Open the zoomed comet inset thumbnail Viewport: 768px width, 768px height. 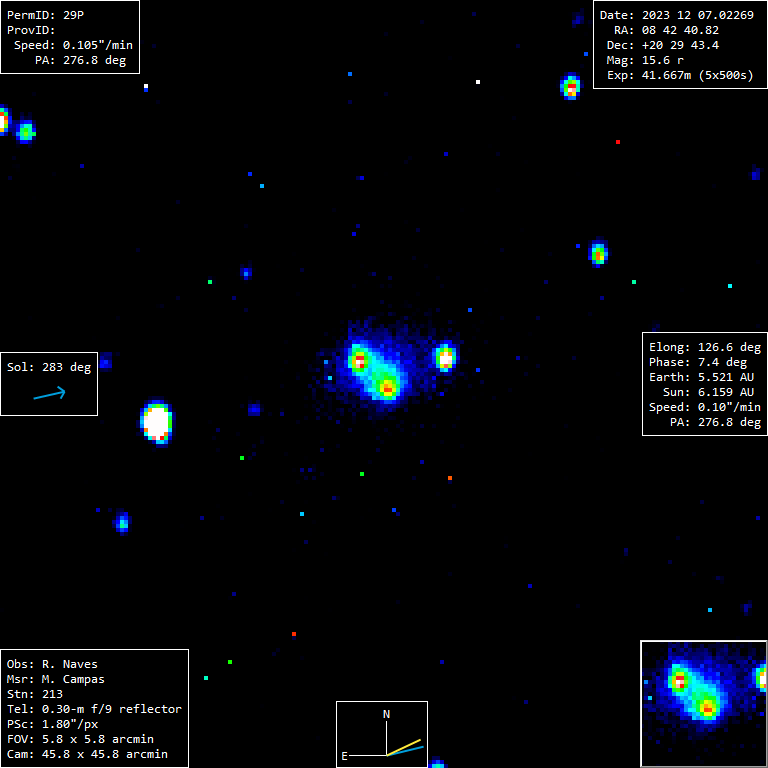coord(704,704)
